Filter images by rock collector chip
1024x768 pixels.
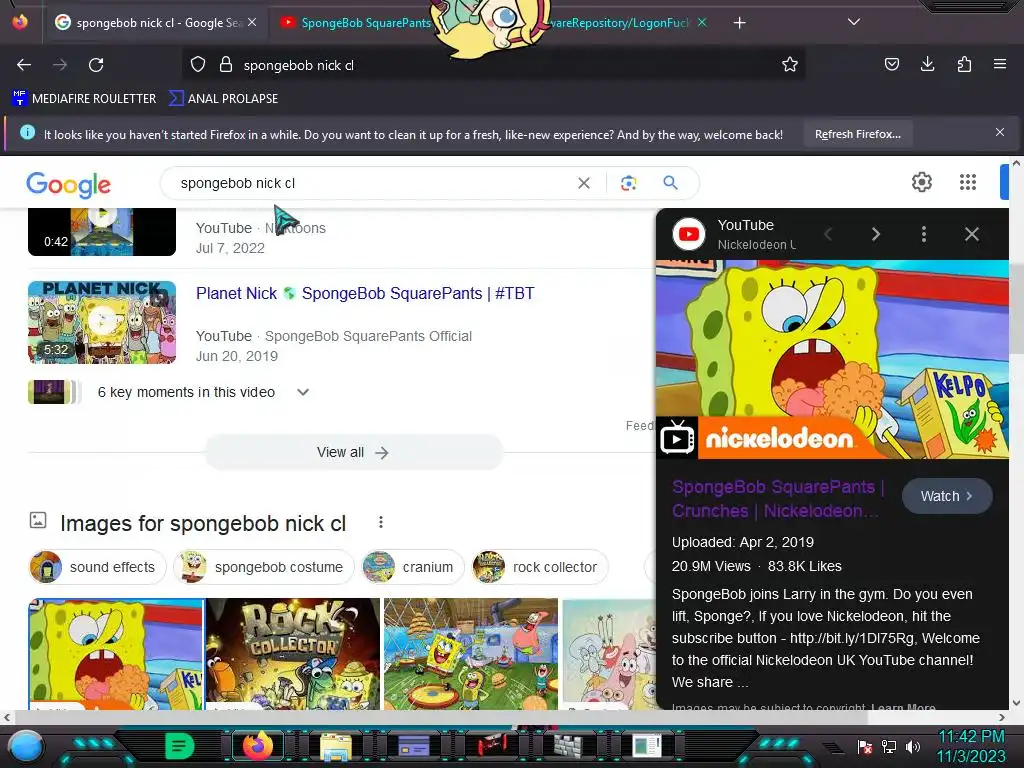(x=540, y=567)
